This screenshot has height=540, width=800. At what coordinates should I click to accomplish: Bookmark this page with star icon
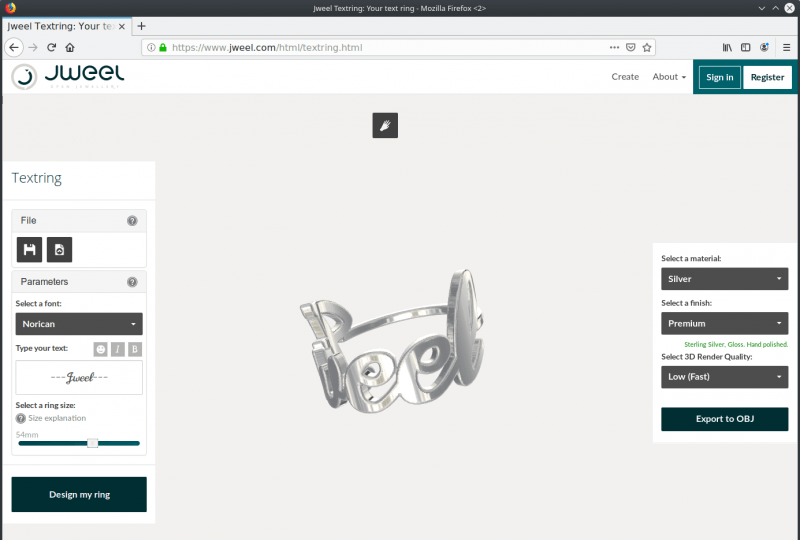647,47
